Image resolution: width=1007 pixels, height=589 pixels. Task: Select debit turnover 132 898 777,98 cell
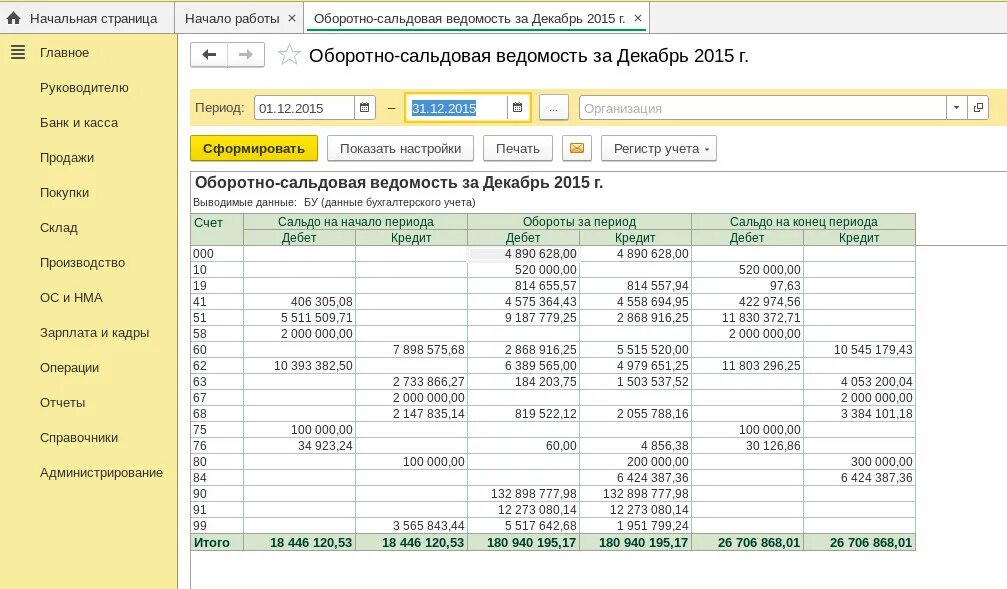(x=523, y=494)
